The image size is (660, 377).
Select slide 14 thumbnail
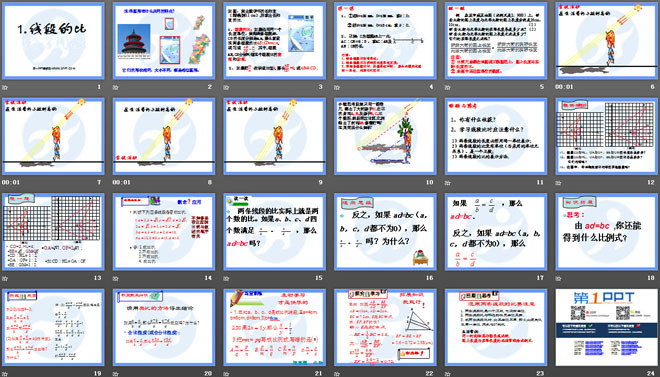164,232
